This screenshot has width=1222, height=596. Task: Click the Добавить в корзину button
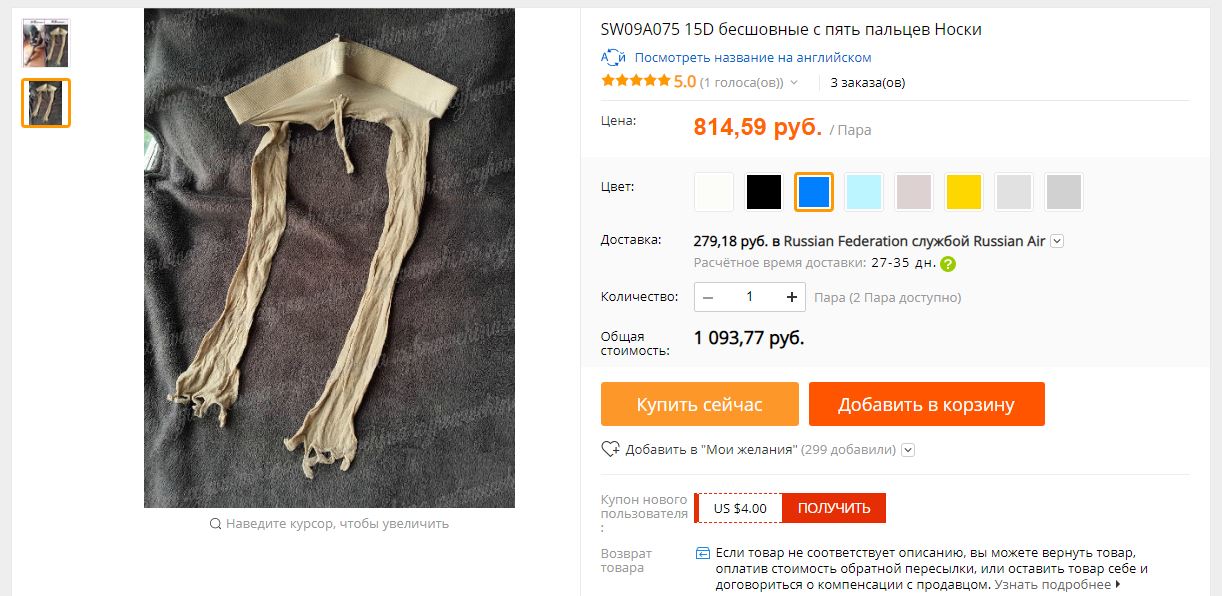coord(927,404)
